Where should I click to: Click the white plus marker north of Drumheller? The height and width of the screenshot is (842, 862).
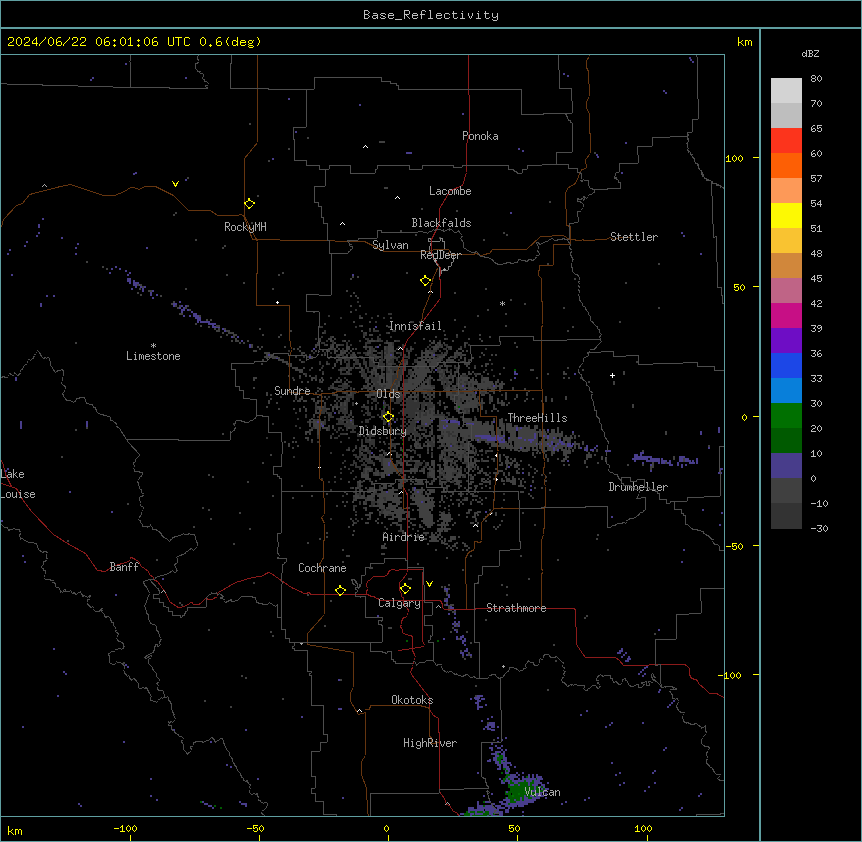pyautogui.click(x=612, y=375)
